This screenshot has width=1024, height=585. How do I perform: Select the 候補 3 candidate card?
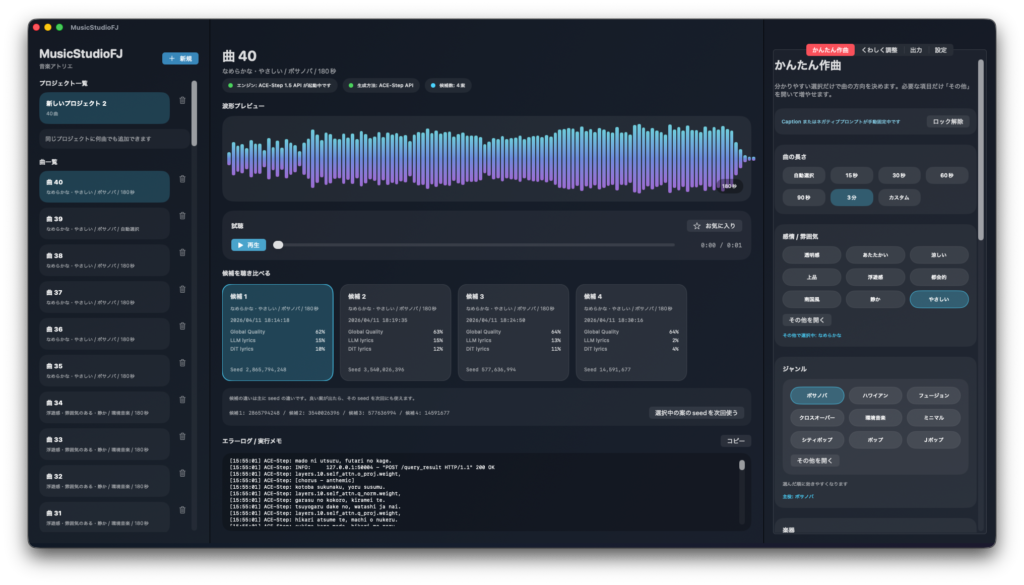coord(513,332)
